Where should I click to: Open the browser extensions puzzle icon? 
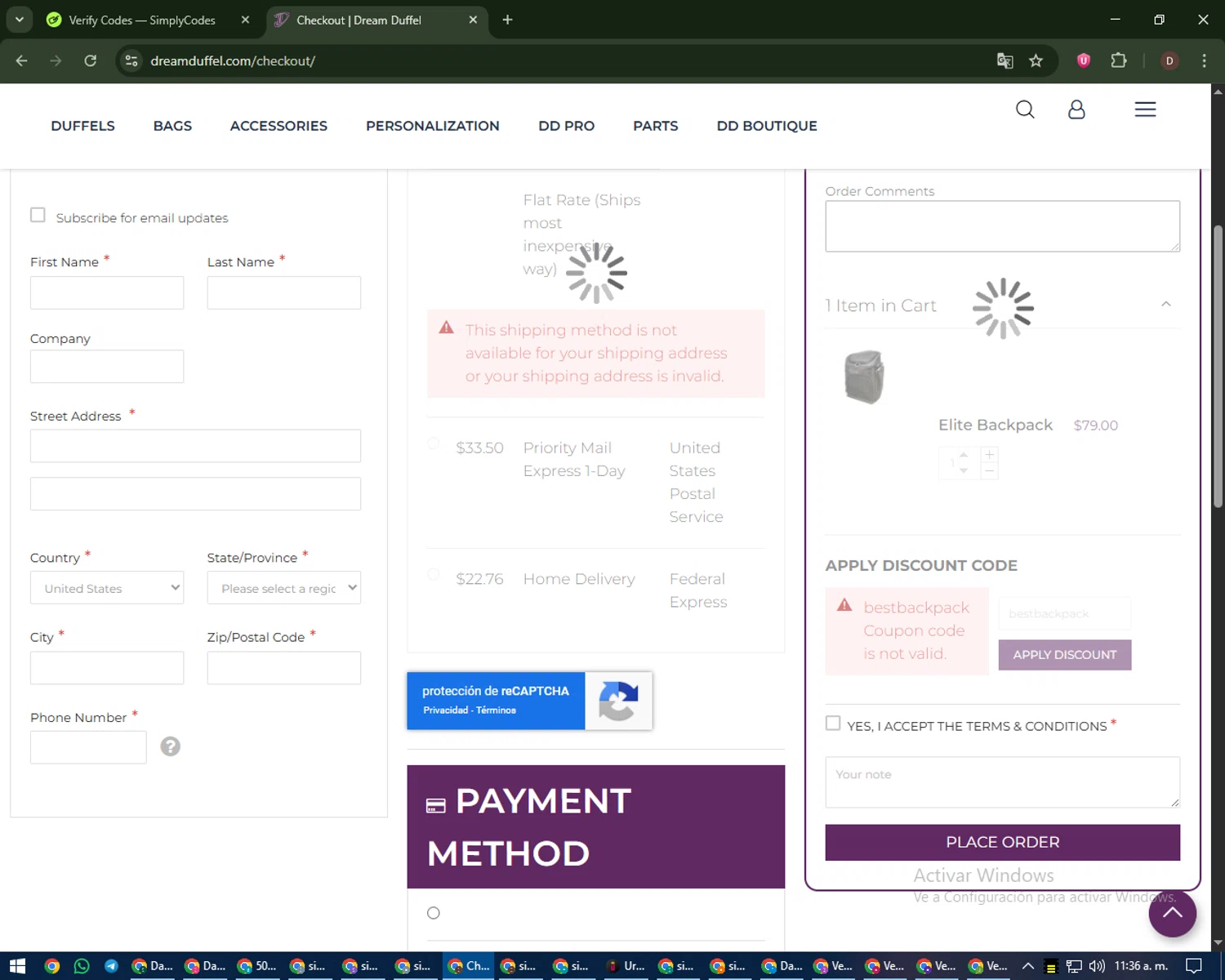tap(1119, 60)
